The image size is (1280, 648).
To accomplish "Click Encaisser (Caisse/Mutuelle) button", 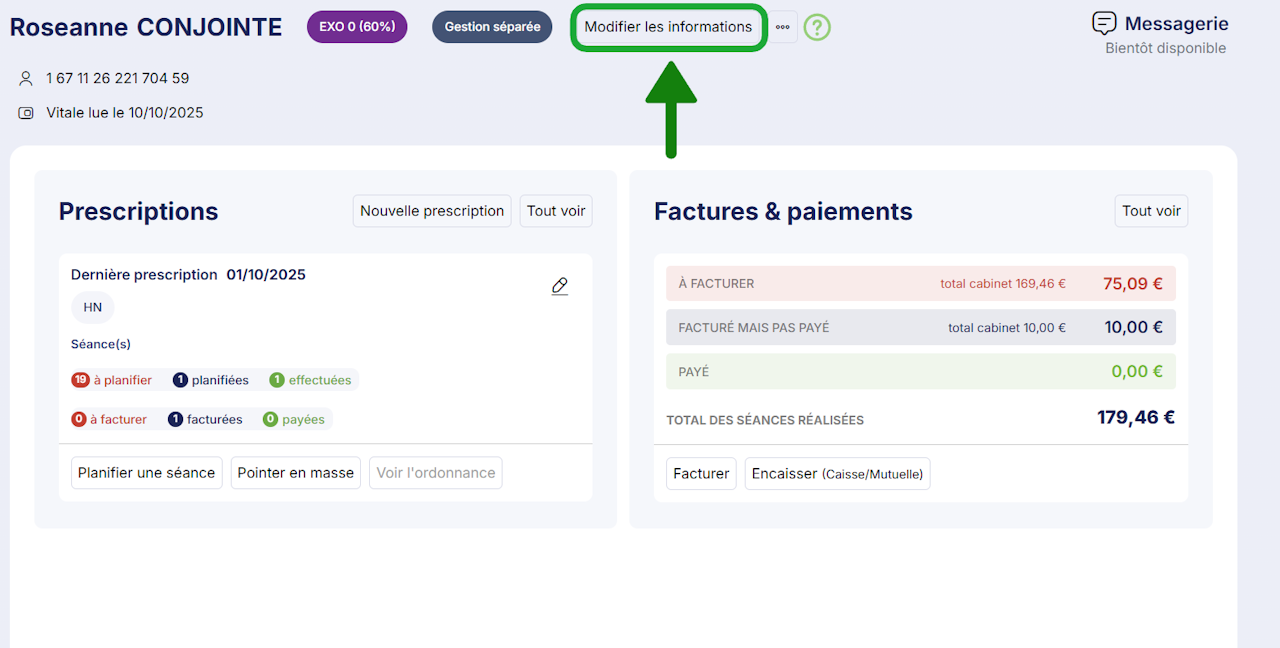I will click(837, 474).
